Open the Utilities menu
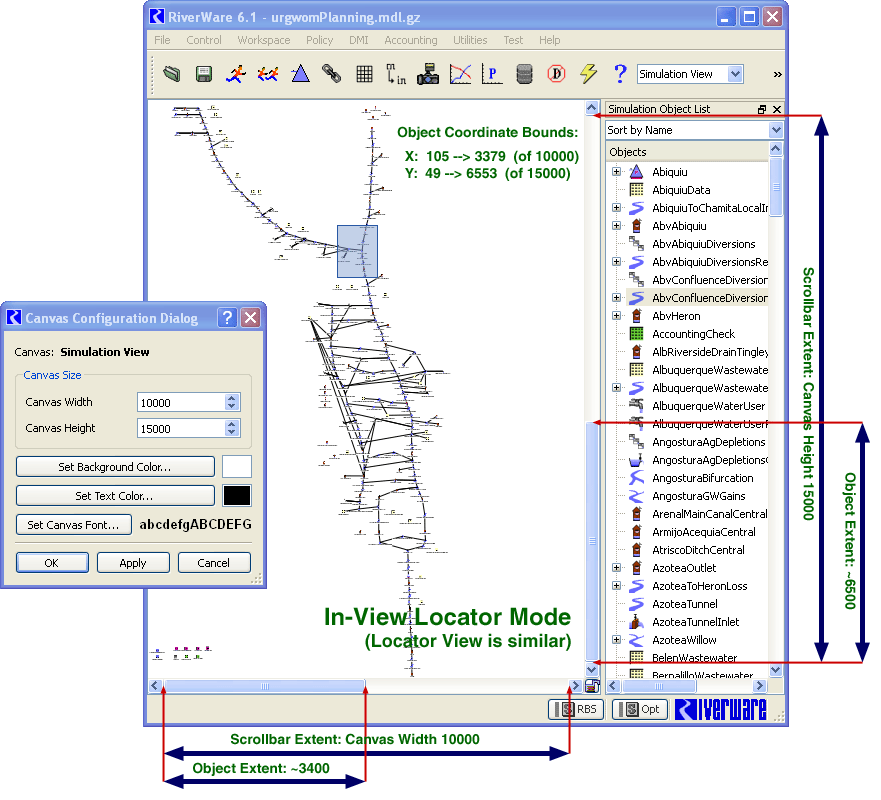Screen dimensions: 881x800 point(470,40)
